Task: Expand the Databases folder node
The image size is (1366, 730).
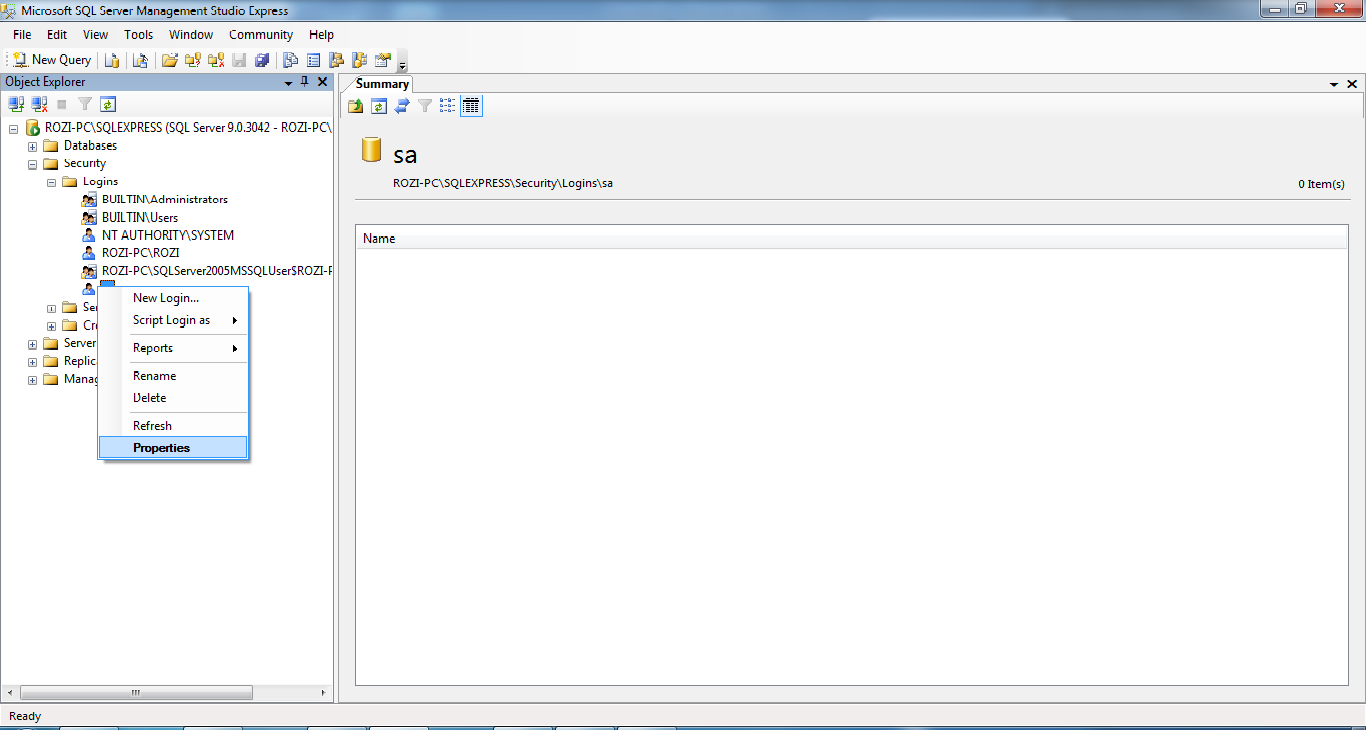Action: pos(32,146)
